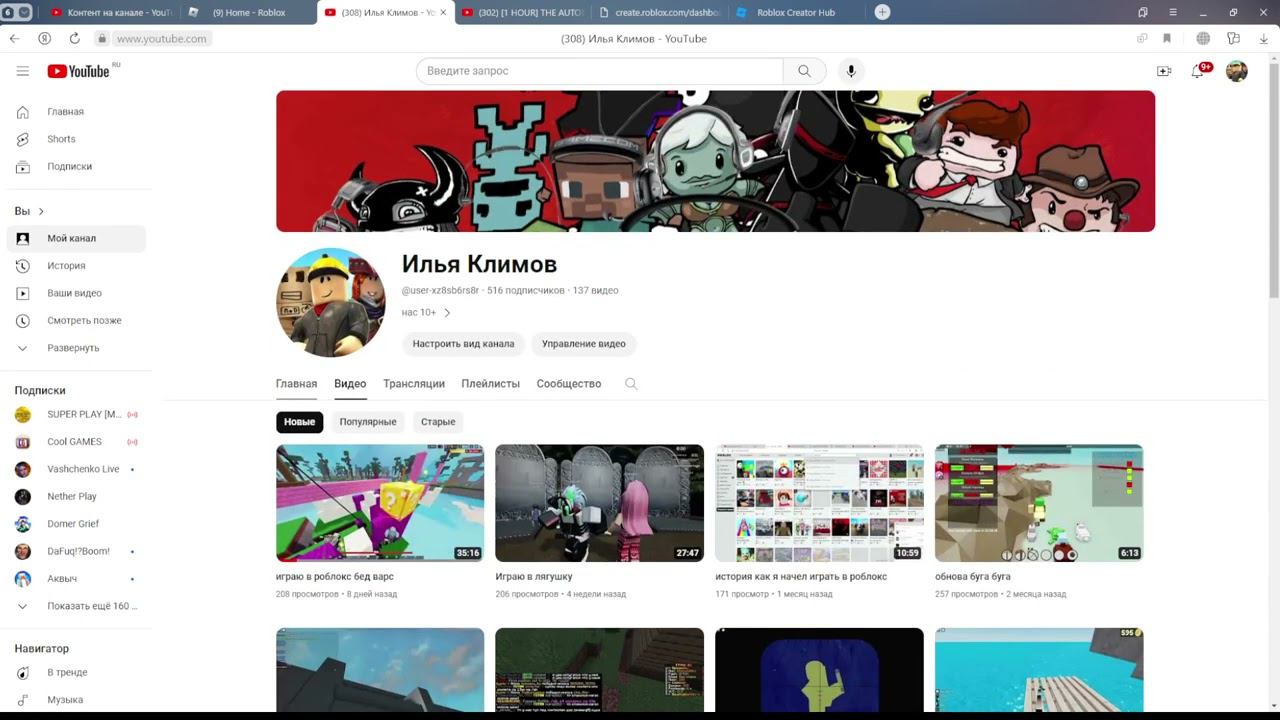
Task: Open thumbnail Играю в лягушку
Action: pyautogui.click(x=599, y=503)
